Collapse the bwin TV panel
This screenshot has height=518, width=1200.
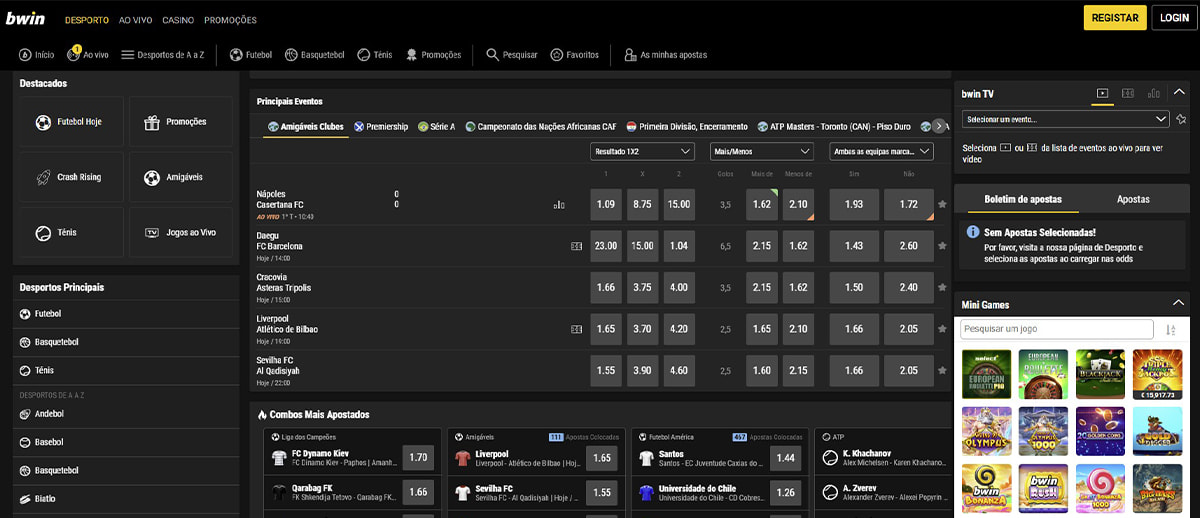(x=1180, y=93)
